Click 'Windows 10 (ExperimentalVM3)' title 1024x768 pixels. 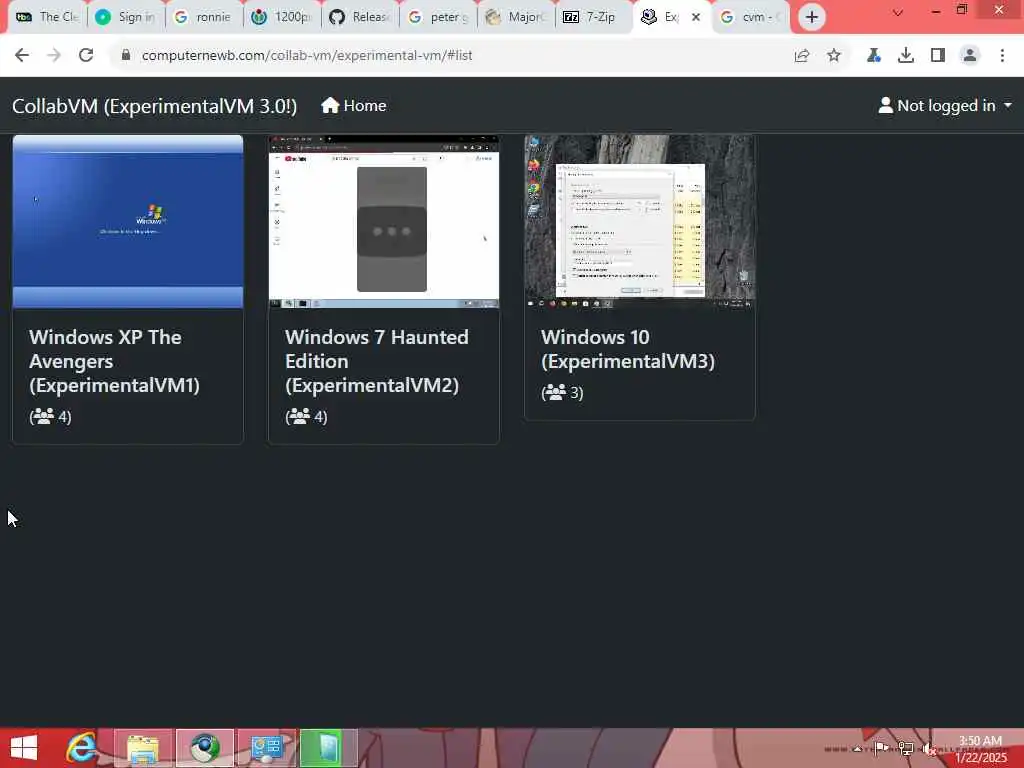(628, 349)
